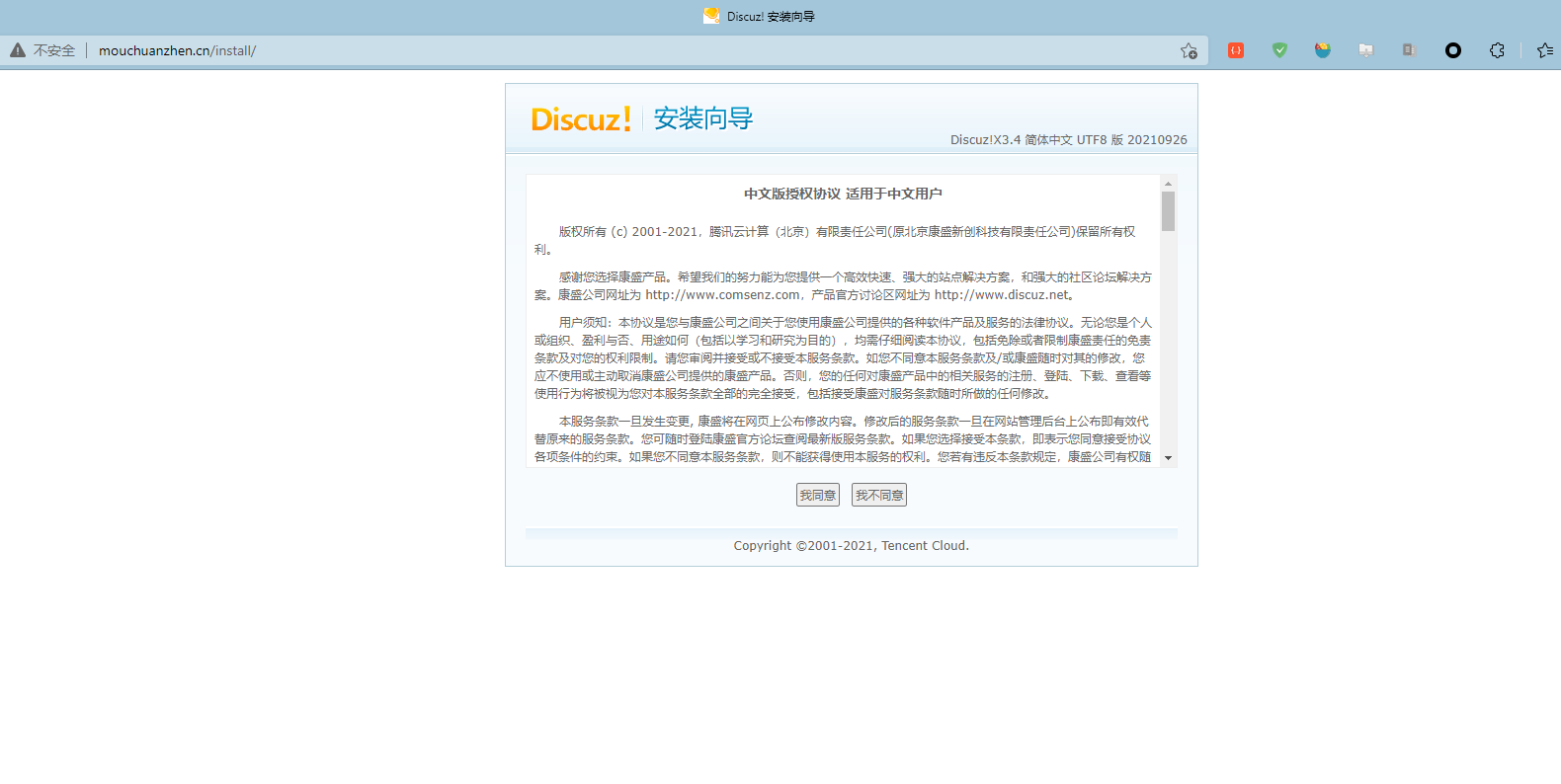Viewport: 1561px width, 784px height.
Task: Select the Discuz! 安装向导 browser tab
Action: tap(759, 16)
